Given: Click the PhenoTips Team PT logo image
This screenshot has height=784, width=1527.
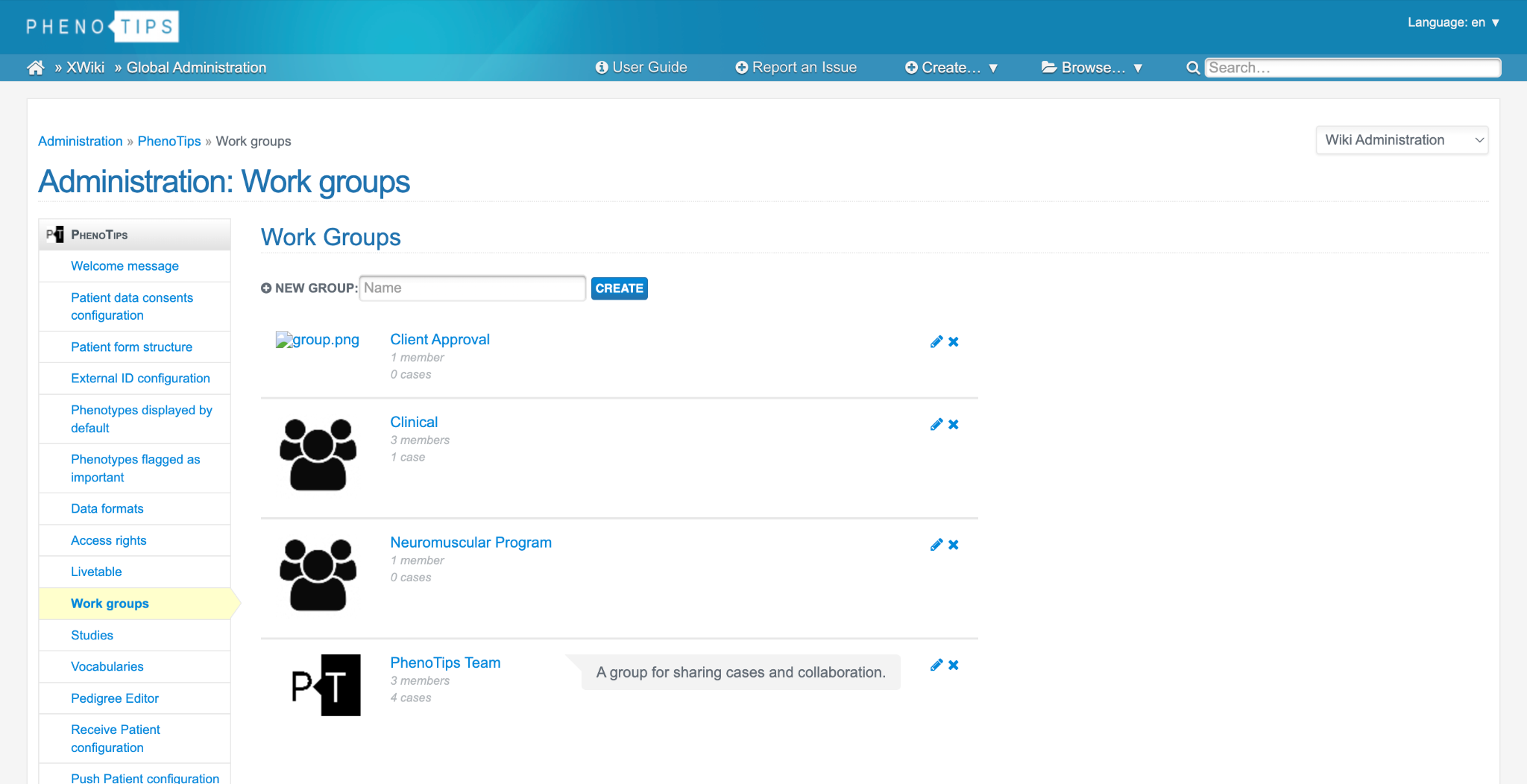Looking at the screenshot, I should pyautogui.click(x=326, y=685).
